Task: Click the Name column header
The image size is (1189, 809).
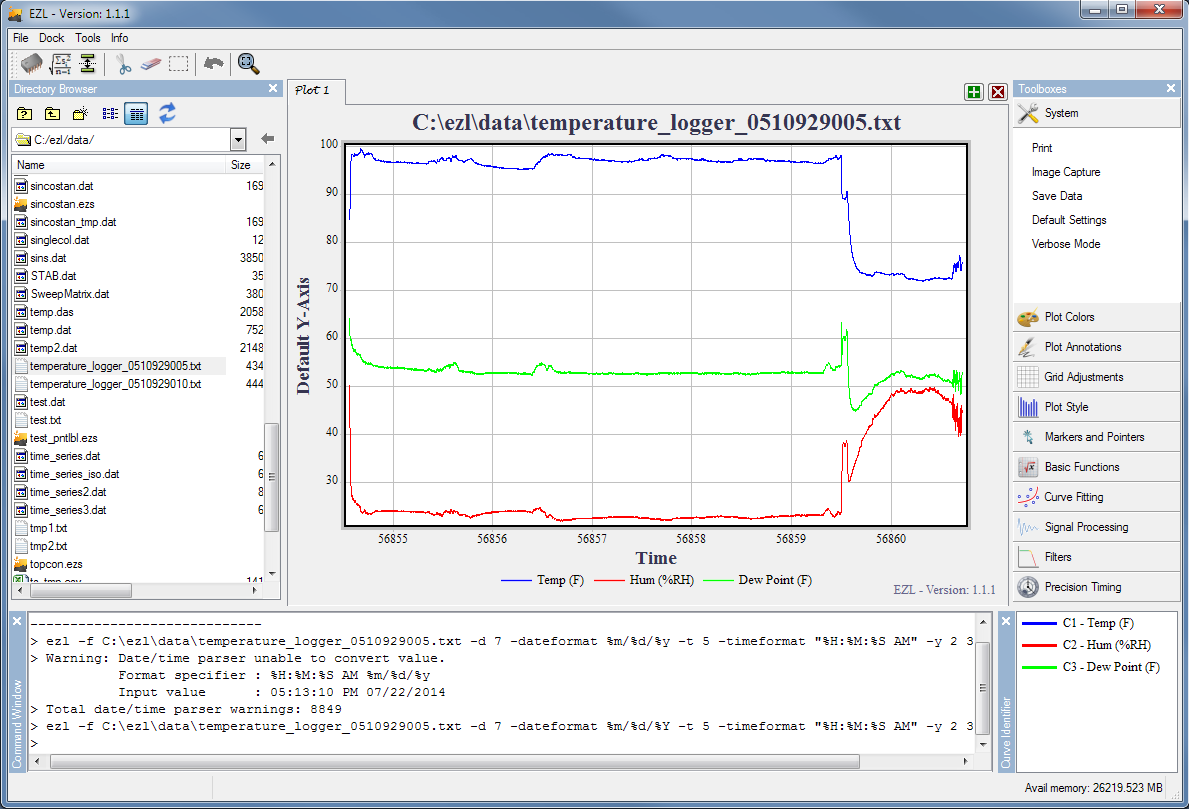Action: pyautogui.click(x=119, y=165)
